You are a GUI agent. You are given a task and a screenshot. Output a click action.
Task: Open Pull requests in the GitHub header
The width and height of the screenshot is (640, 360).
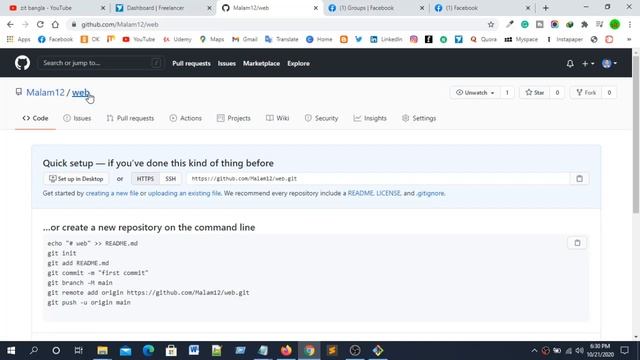191,64
